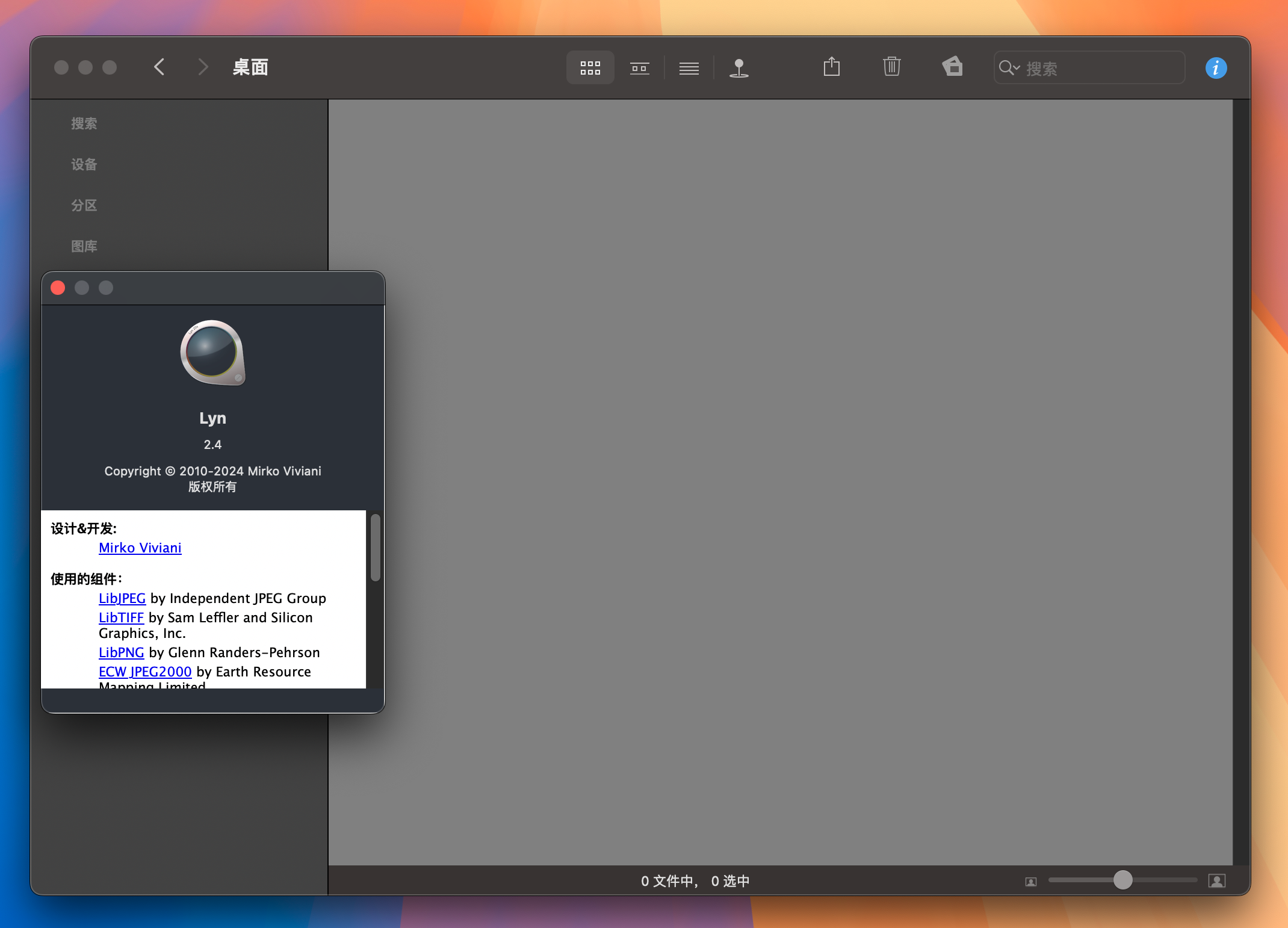Click the thumbnail size slider knob
Screen dimensions: 1288x928
click(x=1122, y=880)
